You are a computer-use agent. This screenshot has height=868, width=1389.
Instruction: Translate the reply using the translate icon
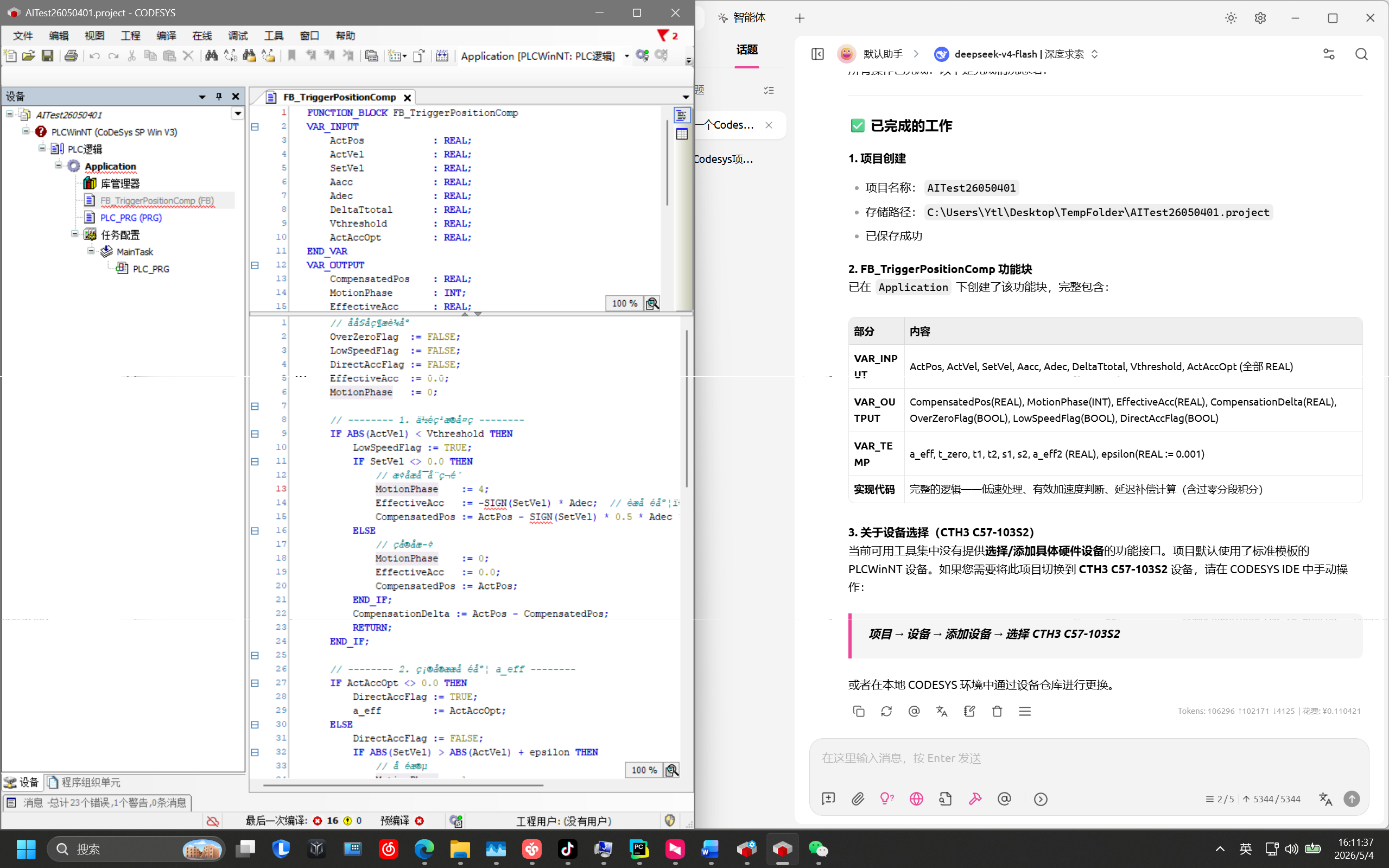tap(942, 711)
